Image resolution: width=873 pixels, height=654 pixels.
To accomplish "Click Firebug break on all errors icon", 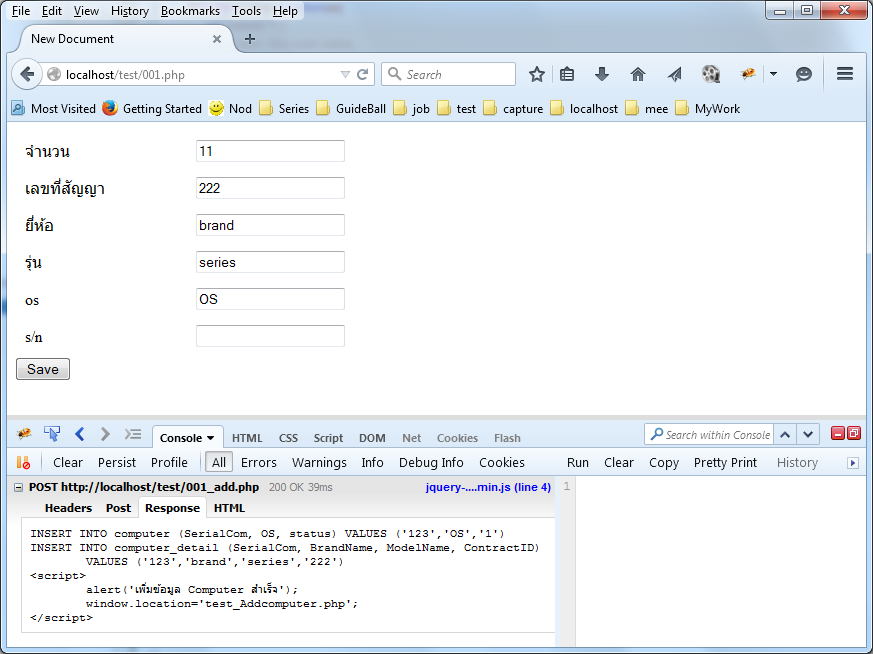I will pos(23,462).
